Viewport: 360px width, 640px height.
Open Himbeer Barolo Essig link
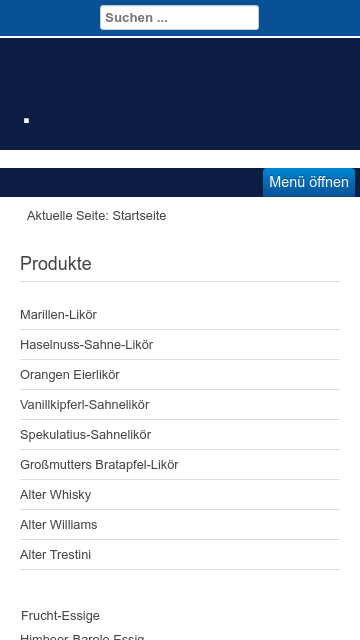point(82,637)
